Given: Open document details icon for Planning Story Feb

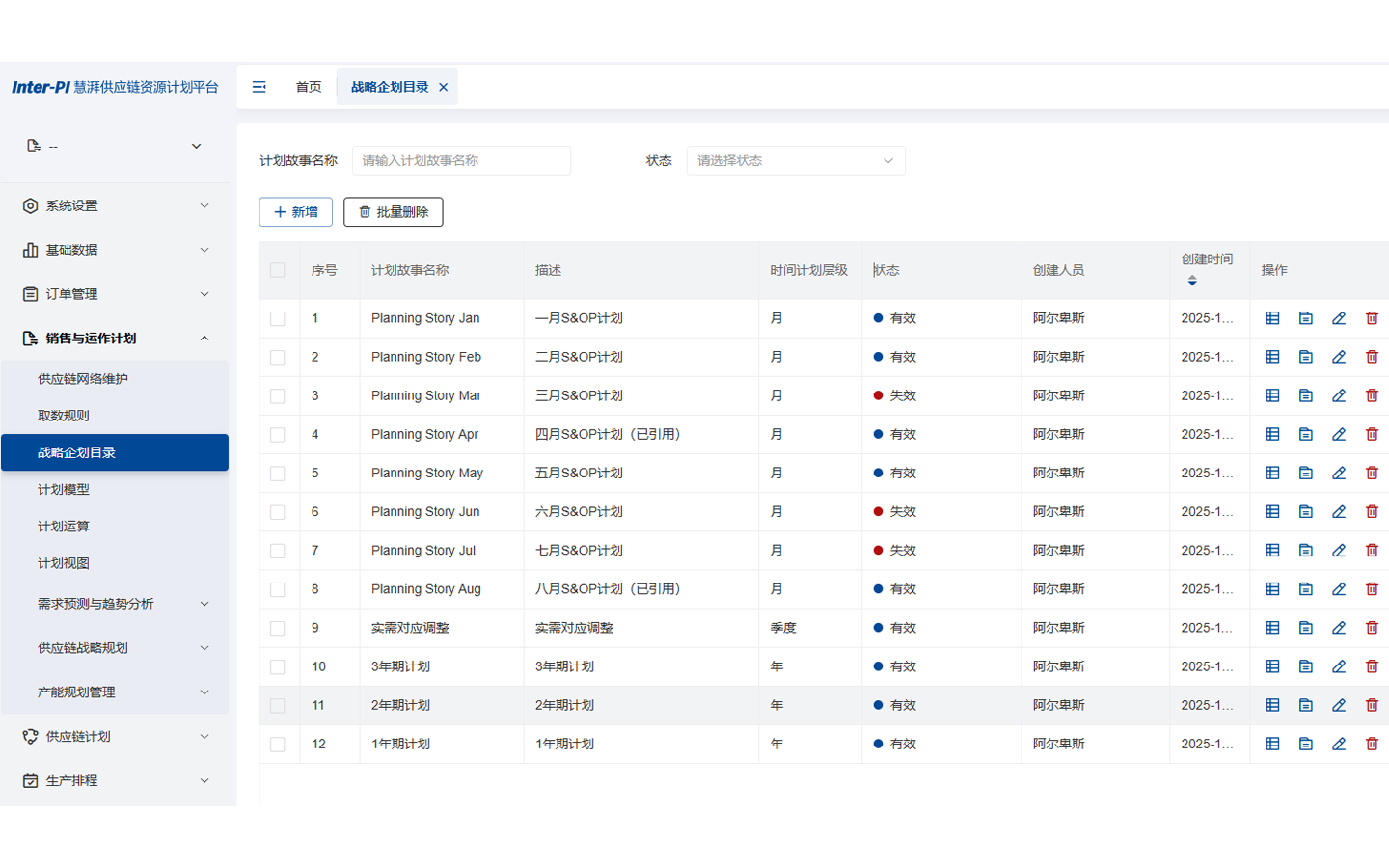Looking at the screenshot, I should click(1305, 356).
